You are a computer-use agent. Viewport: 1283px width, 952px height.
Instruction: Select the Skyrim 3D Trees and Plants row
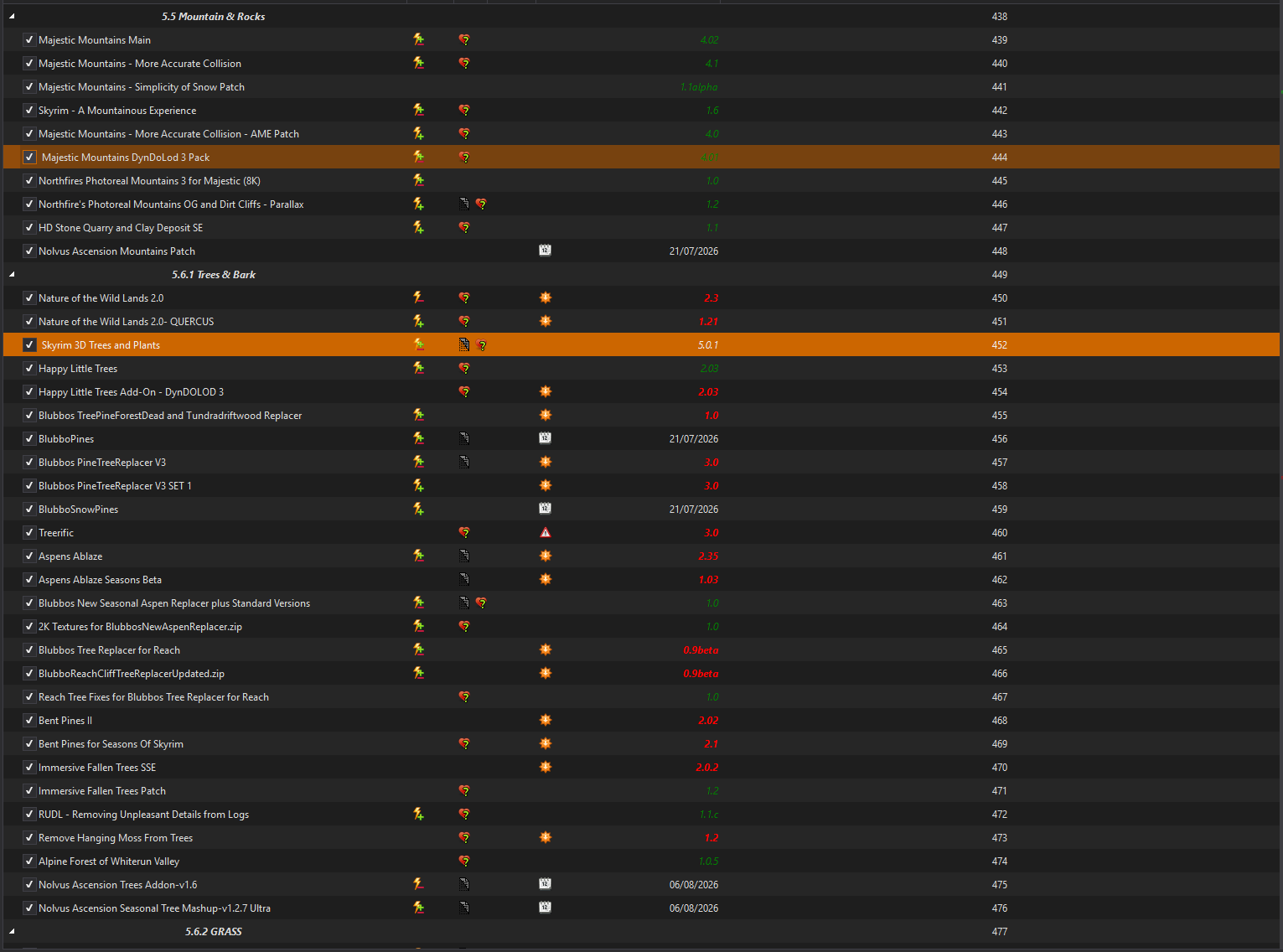pyautogui.click(x=641, y=344)
